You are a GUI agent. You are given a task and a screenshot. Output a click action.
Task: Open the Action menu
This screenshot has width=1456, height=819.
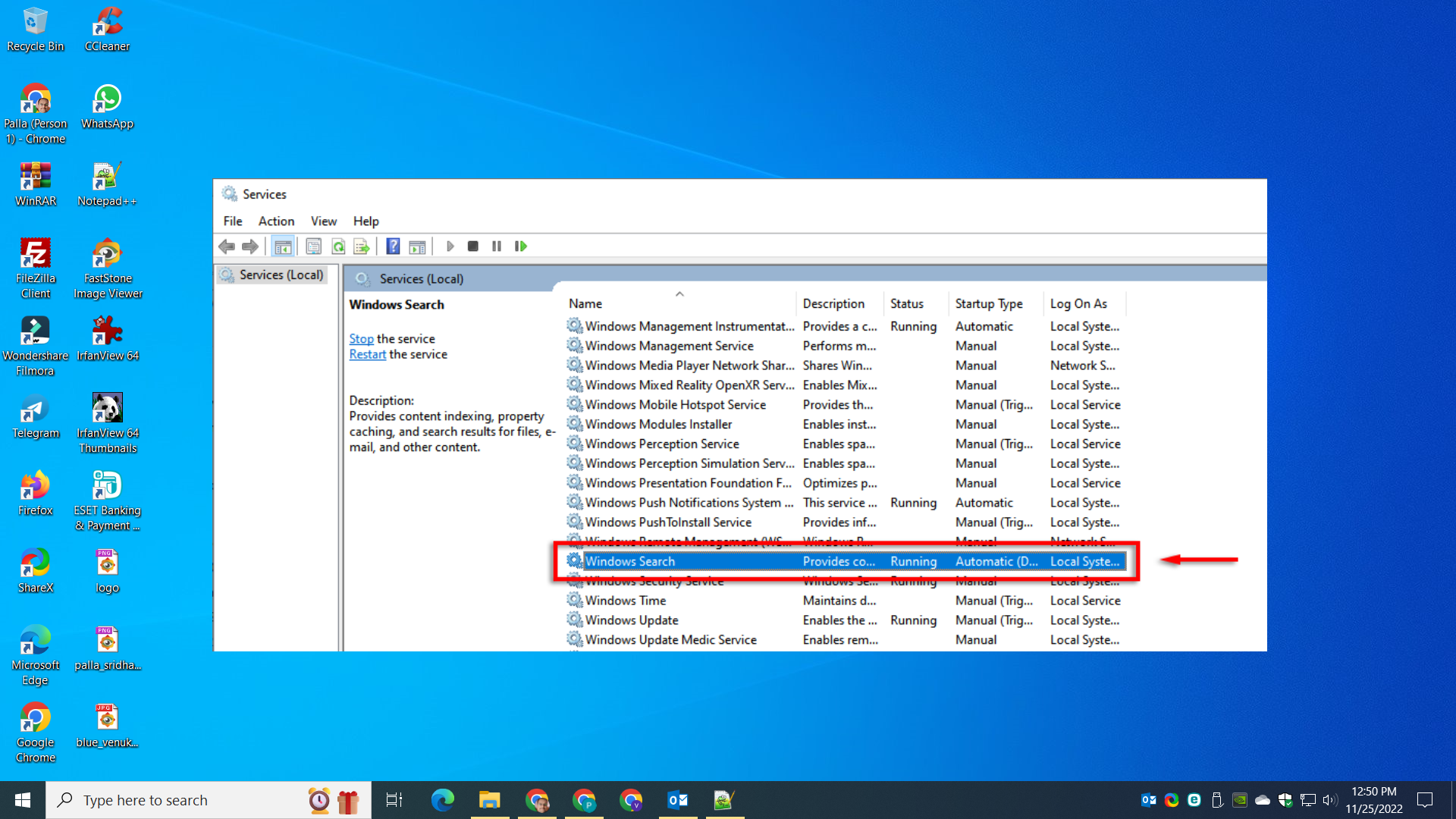tap(276, 221)
